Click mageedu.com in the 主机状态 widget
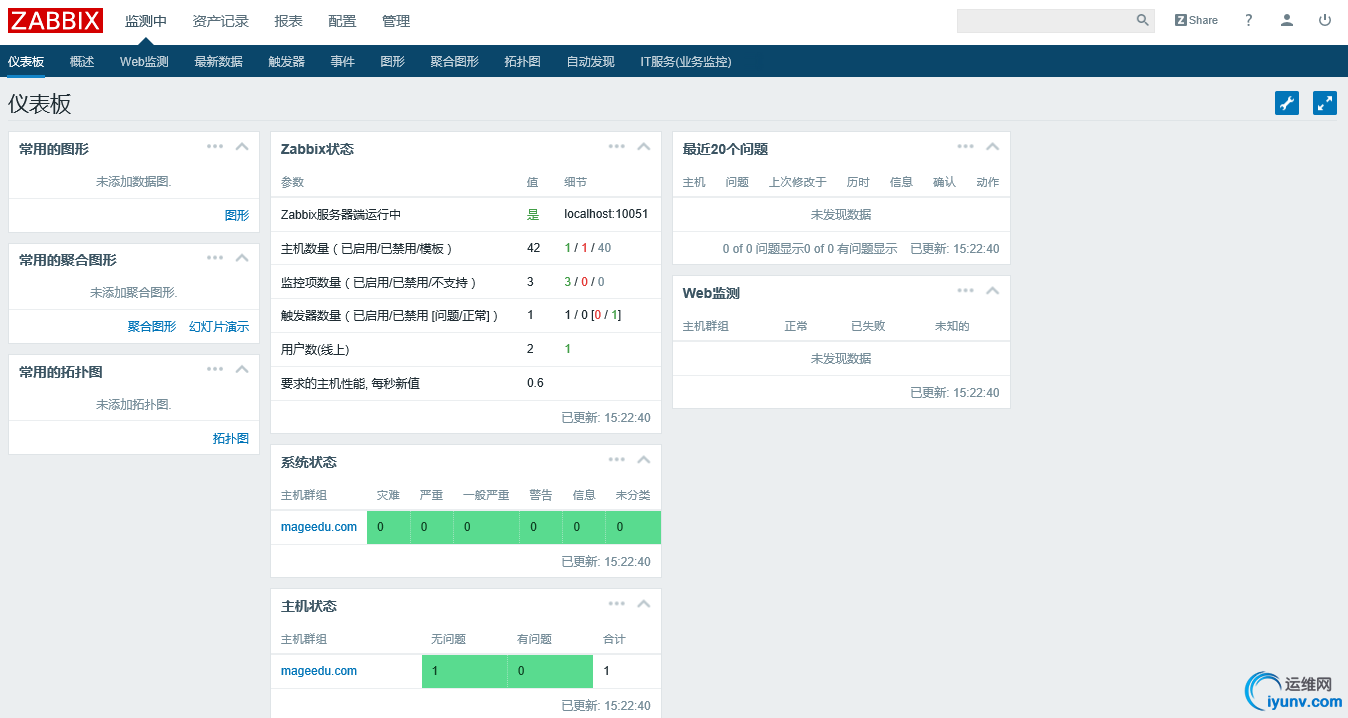1348x718 pixels. click(x=319, y=671)
